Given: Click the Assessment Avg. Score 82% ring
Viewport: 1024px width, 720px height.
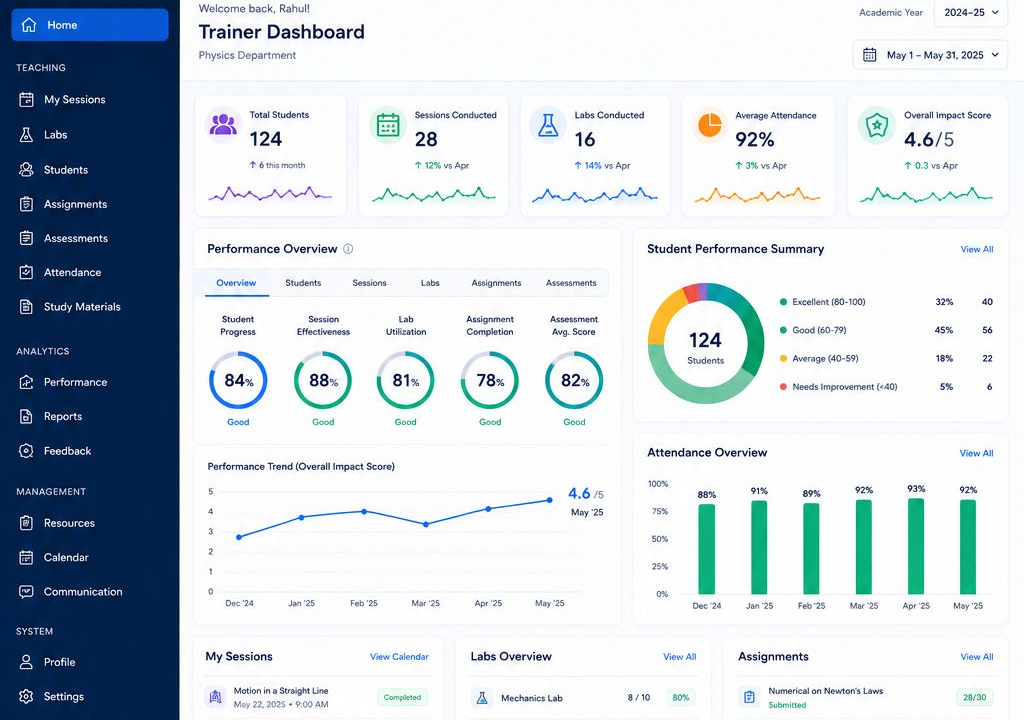Looking at the screenshot, I should tap(574, 380).
